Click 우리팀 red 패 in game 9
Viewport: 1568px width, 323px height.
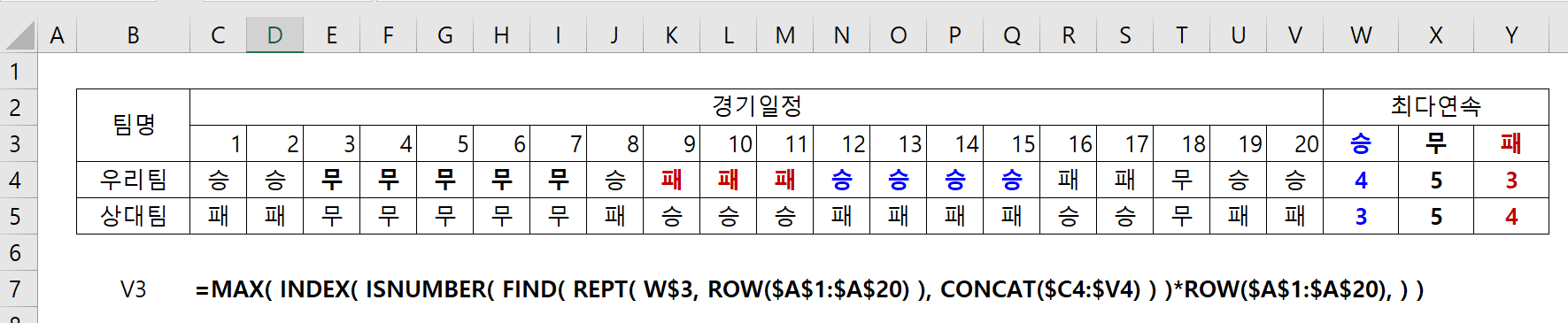coord(671,180)
